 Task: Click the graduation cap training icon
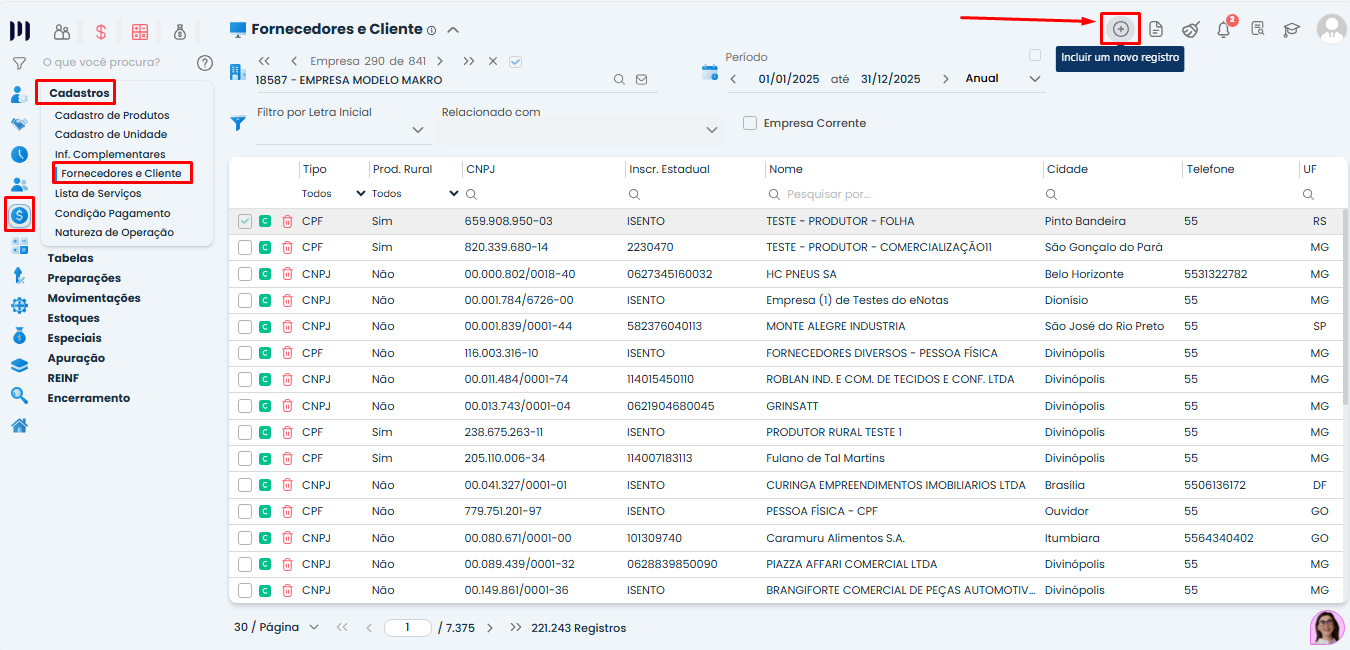click(x=1292, y=29)
